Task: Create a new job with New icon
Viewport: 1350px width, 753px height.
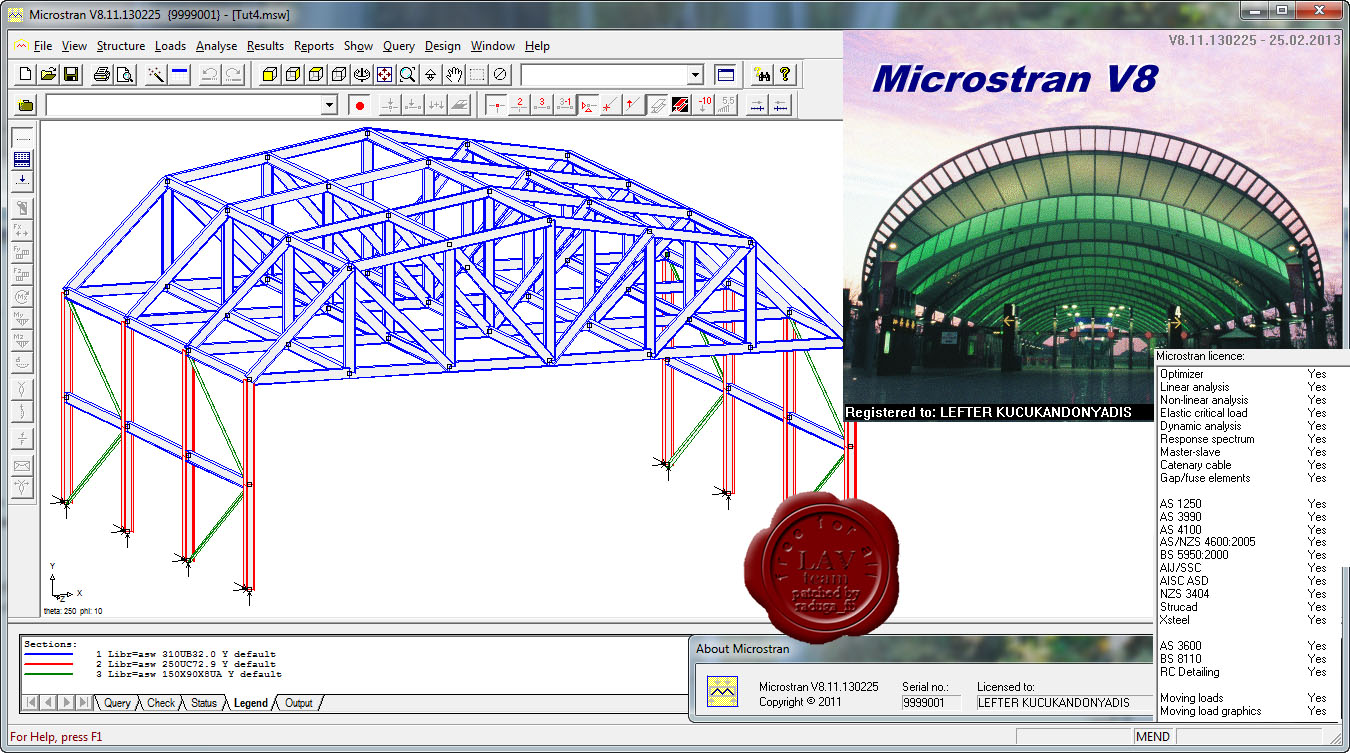Action: (x=26, y=75)
